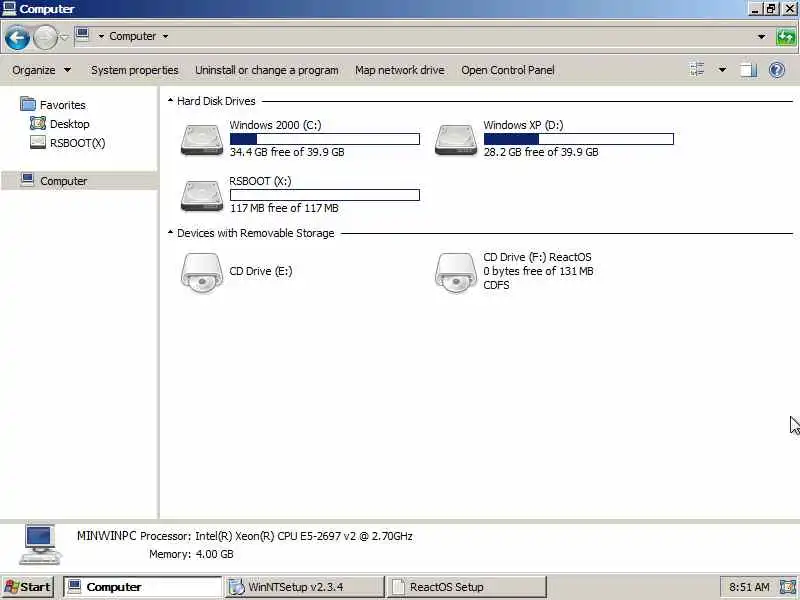Click the system tray icon beside the clock
The width and height of the screenshot is (800, 600).
click(787, 587)
